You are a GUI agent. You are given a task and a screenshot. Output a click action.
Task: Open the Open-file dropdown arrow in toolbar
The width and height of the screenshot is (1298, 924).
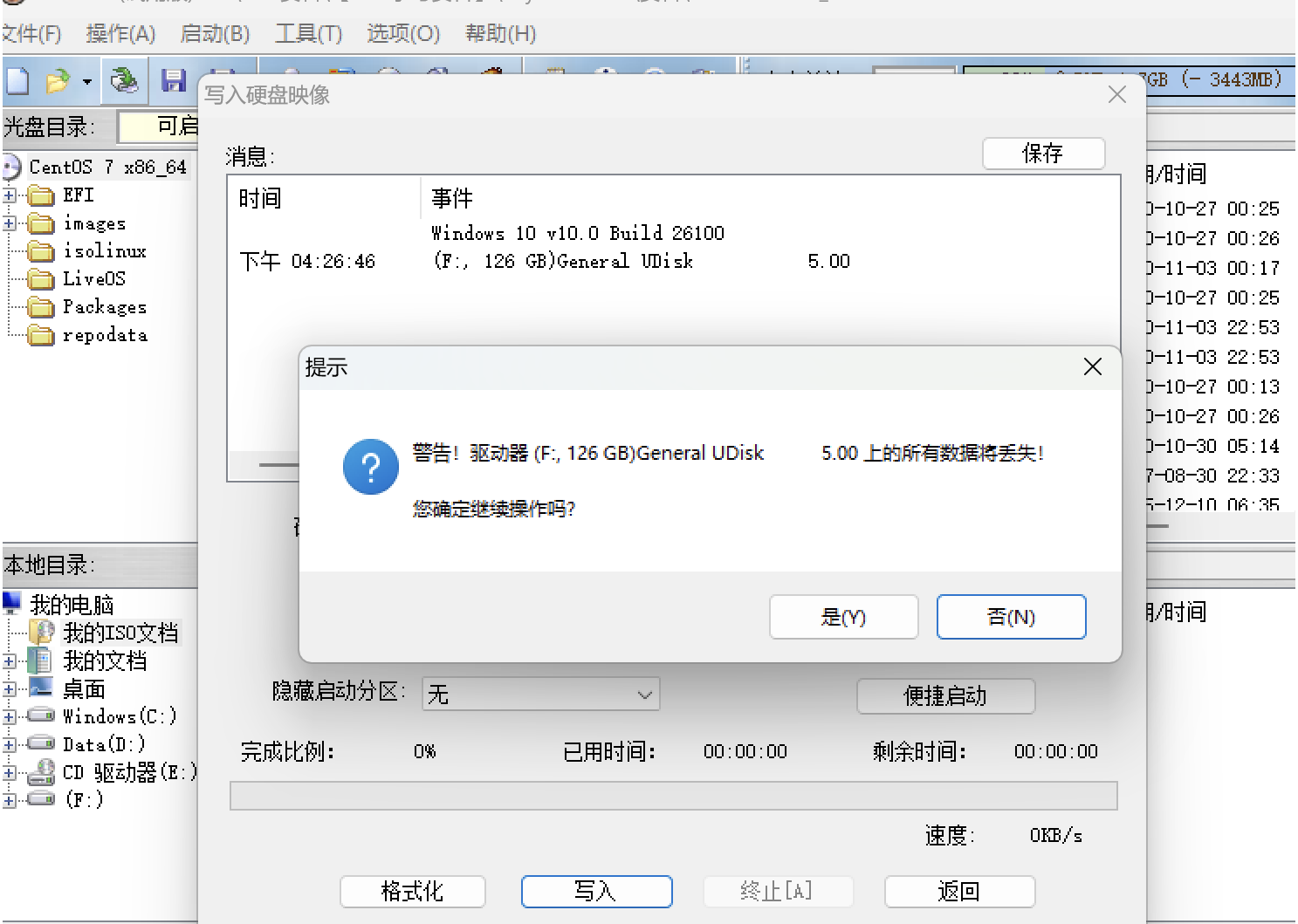coord(86,82)
